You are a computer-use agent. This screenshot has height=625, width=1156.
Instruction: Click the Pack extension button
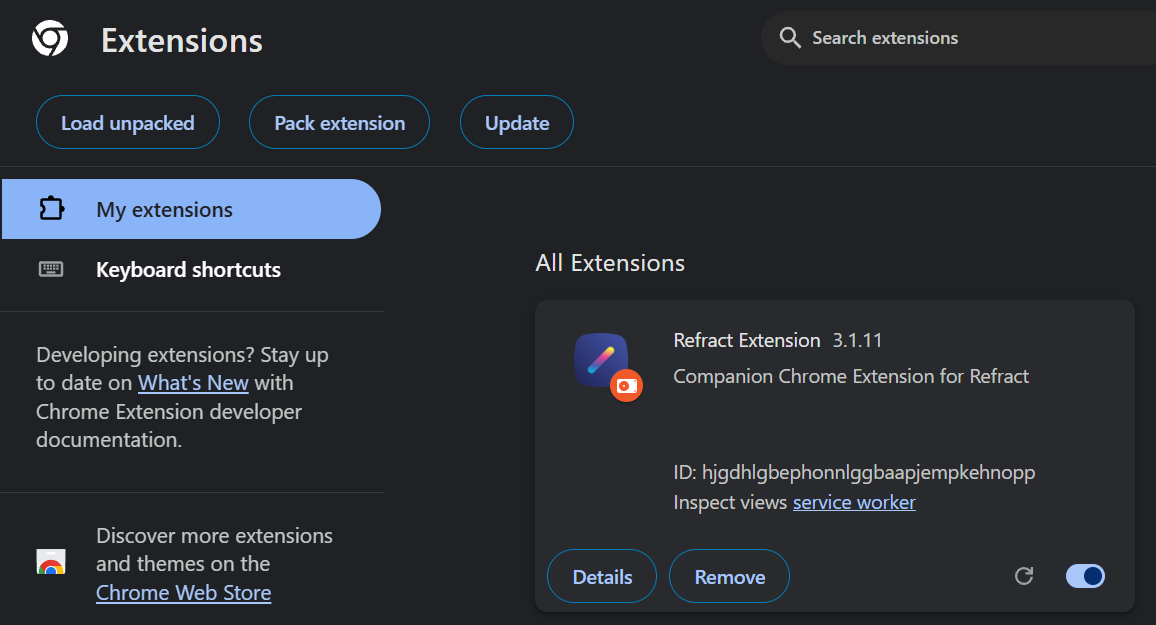point(339,122)
